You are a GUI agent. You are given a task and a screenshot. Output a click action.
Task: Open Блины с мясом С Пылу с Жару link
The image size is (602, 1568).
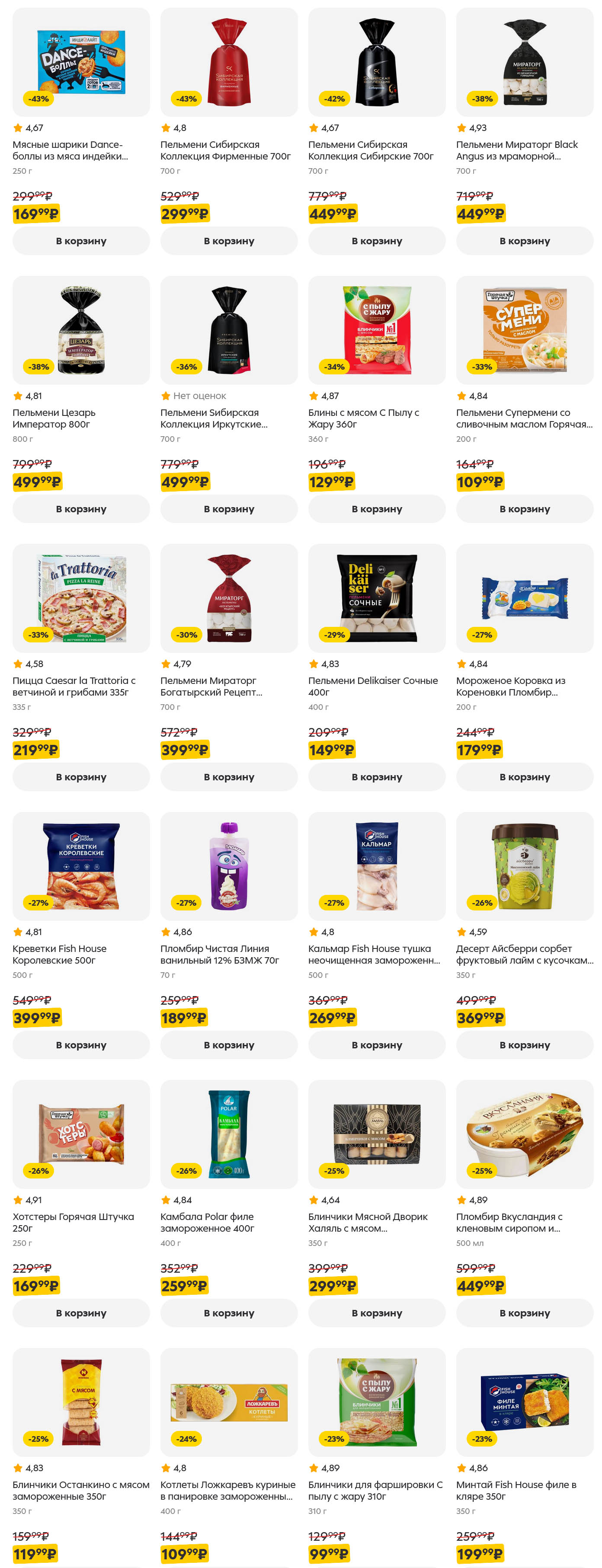(363, 418)
